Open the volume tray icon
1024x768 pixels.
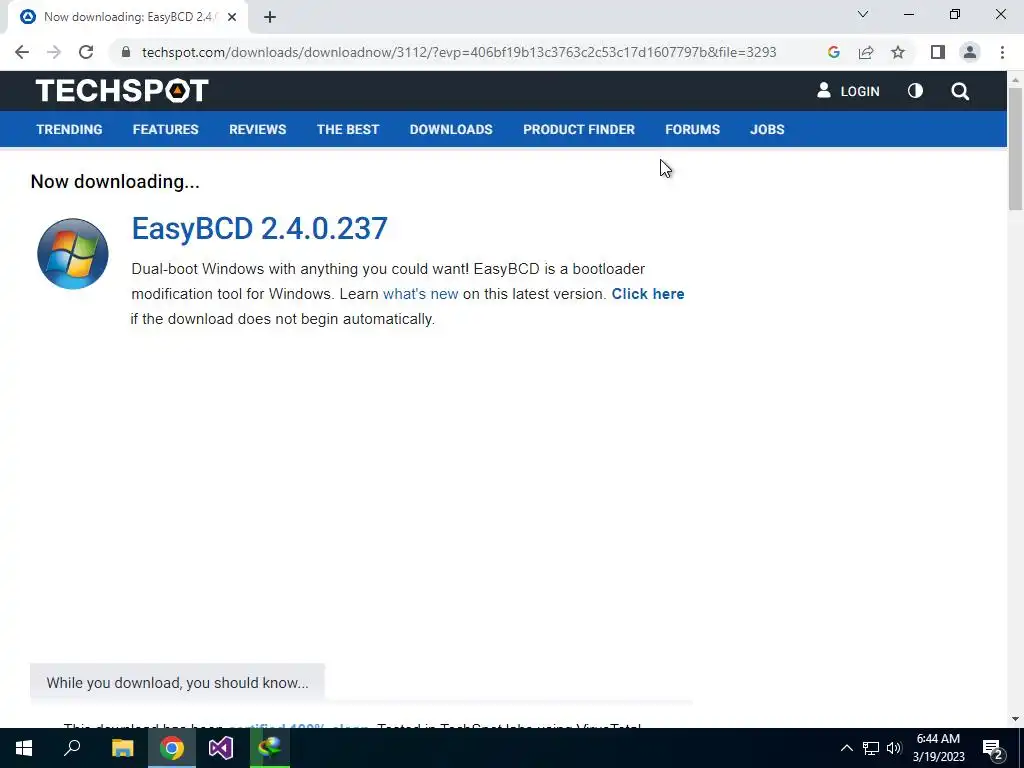pos(894,748)
